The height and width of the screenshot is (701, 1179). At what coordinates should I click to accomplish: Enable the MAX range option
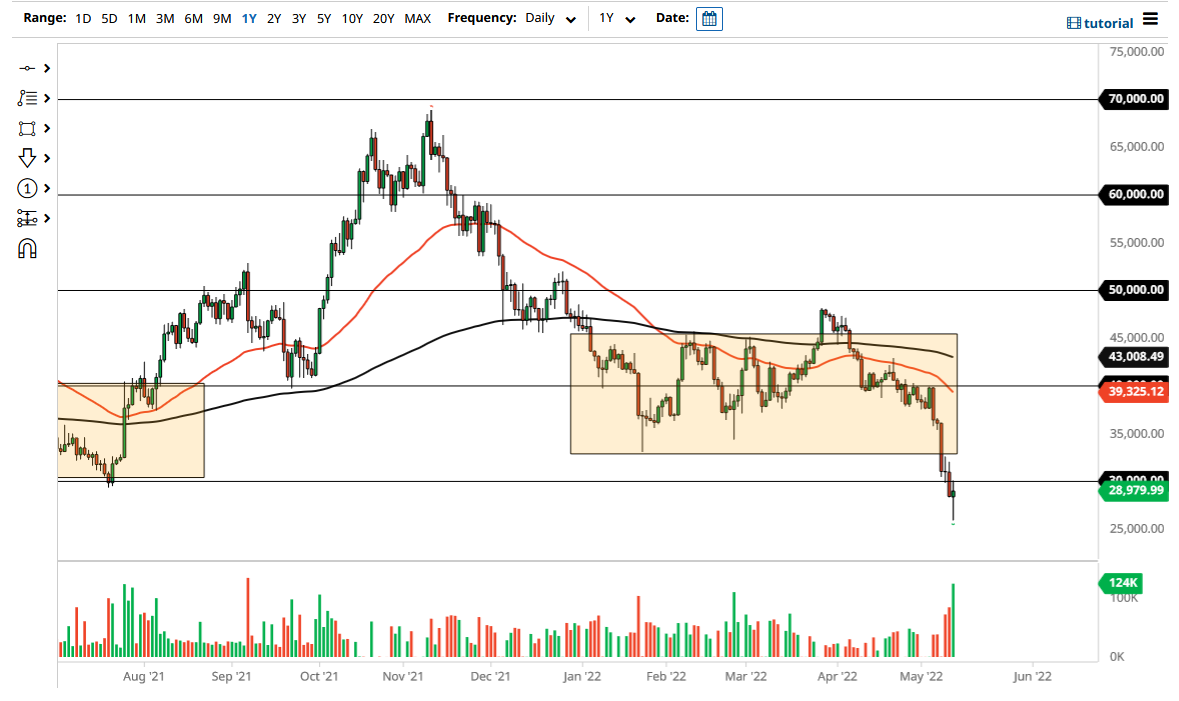pyautogui.click(x=417, y=18)
